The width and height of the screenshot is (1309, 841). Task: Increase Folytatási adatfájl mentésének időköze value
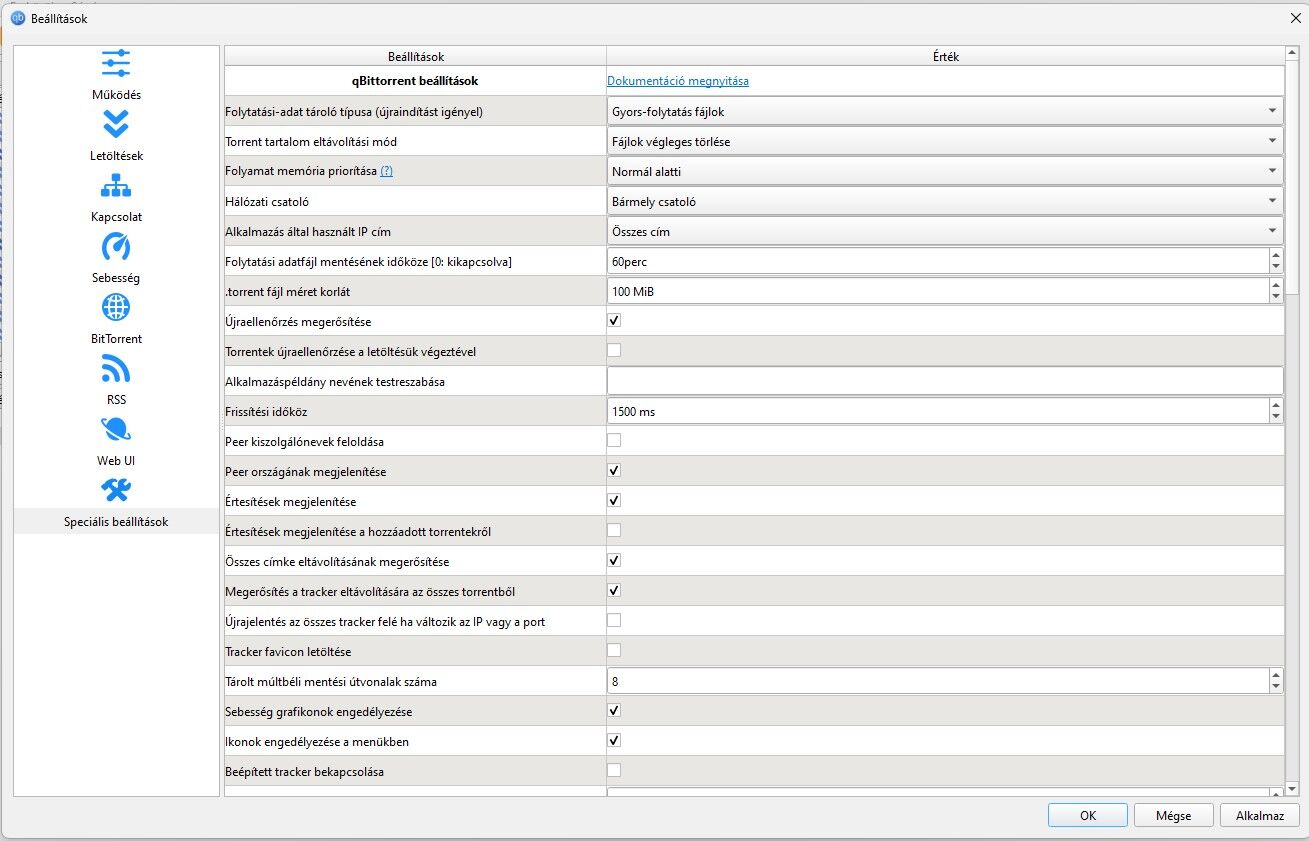pyautogui.click(x=1275, y=255)
